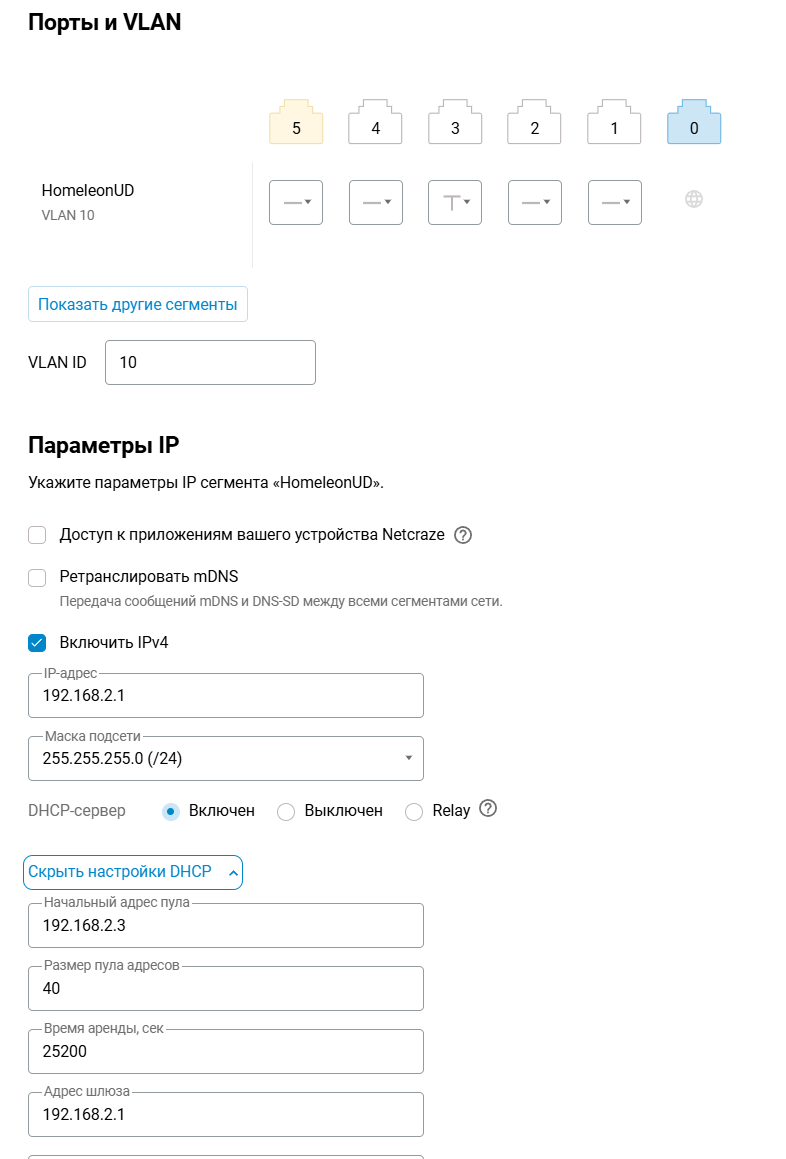Image resolution: width=786 pixels, height=1159 pixels.
Task: Select the Relay DHCP radio option
Action: click(x=414, y=811)
